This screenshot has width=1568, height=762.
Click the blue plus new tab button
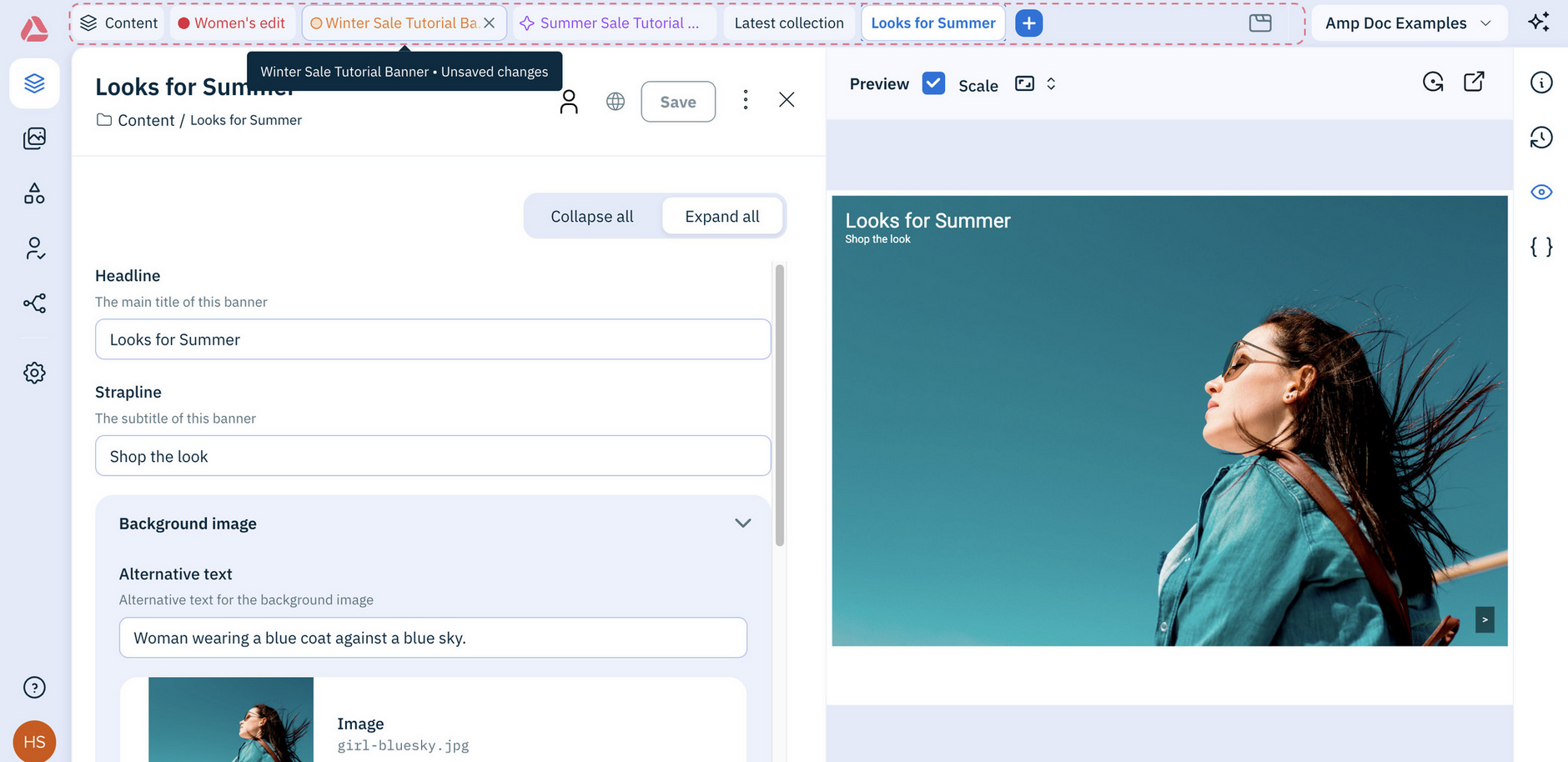tap(1029, 23)
